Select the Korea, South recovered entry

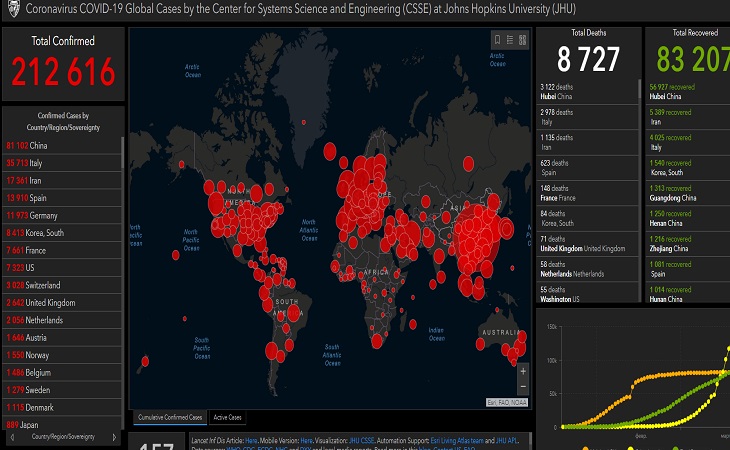point(670,168)
